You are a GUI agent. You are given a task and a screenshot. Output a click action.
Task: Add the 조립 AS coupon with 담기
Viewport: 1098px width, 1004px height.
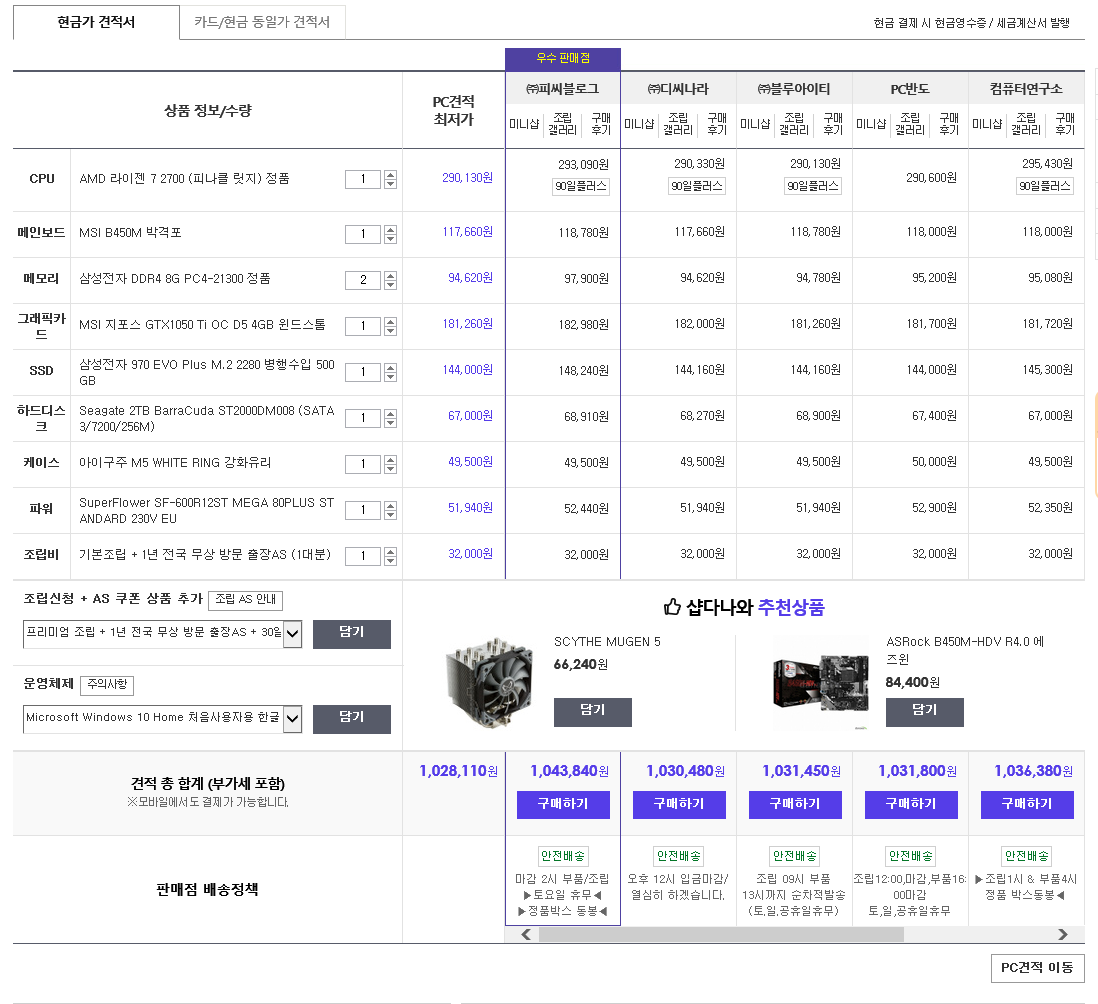[352, 634]
